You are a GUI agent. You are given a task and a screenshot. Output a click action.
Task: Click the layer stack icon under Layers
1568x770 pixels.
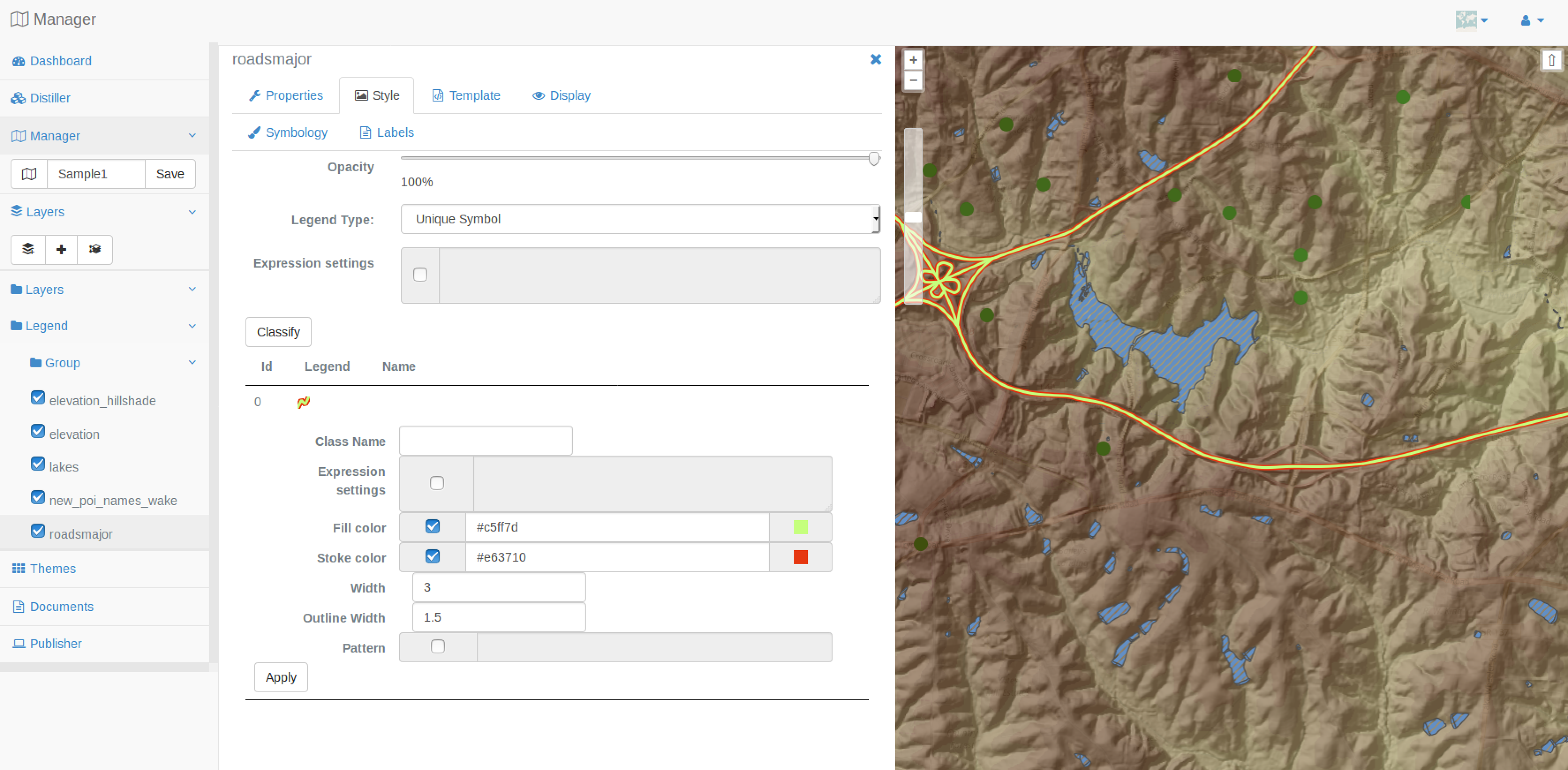[x=27, y=249]
